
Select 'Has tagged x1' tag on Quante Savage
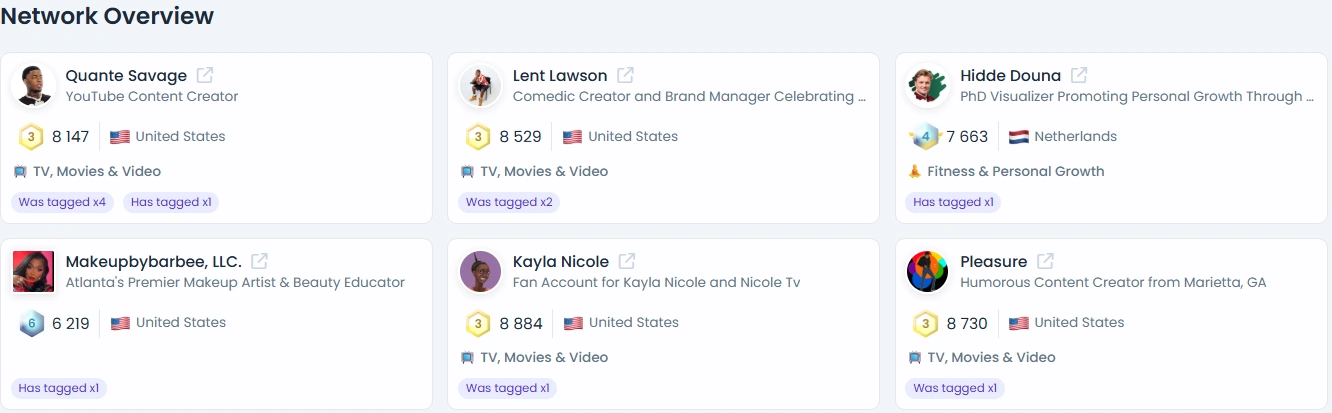point(171,202)
